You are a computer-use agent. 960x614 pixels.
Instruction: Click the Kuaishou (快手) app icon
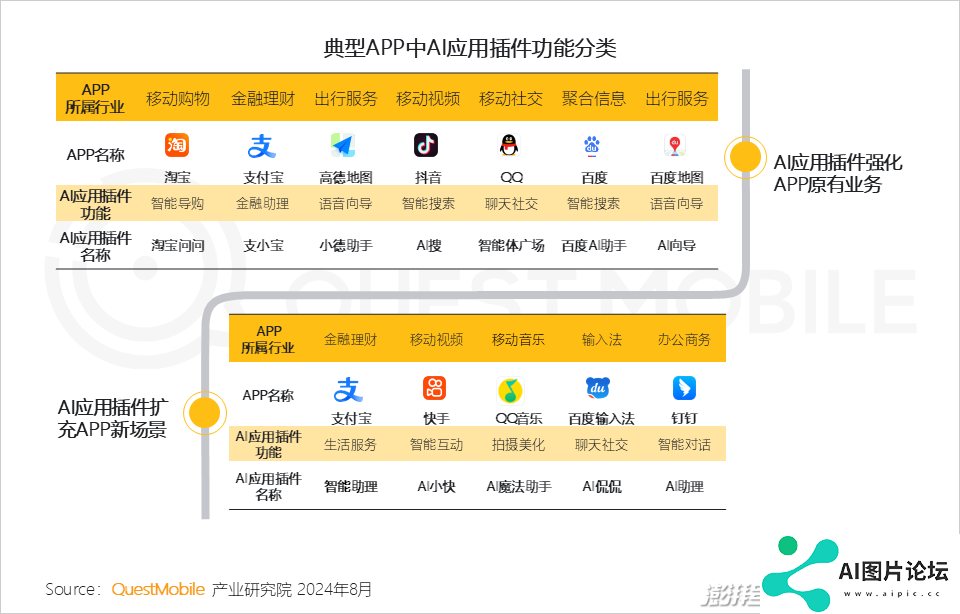coord(435,387)
